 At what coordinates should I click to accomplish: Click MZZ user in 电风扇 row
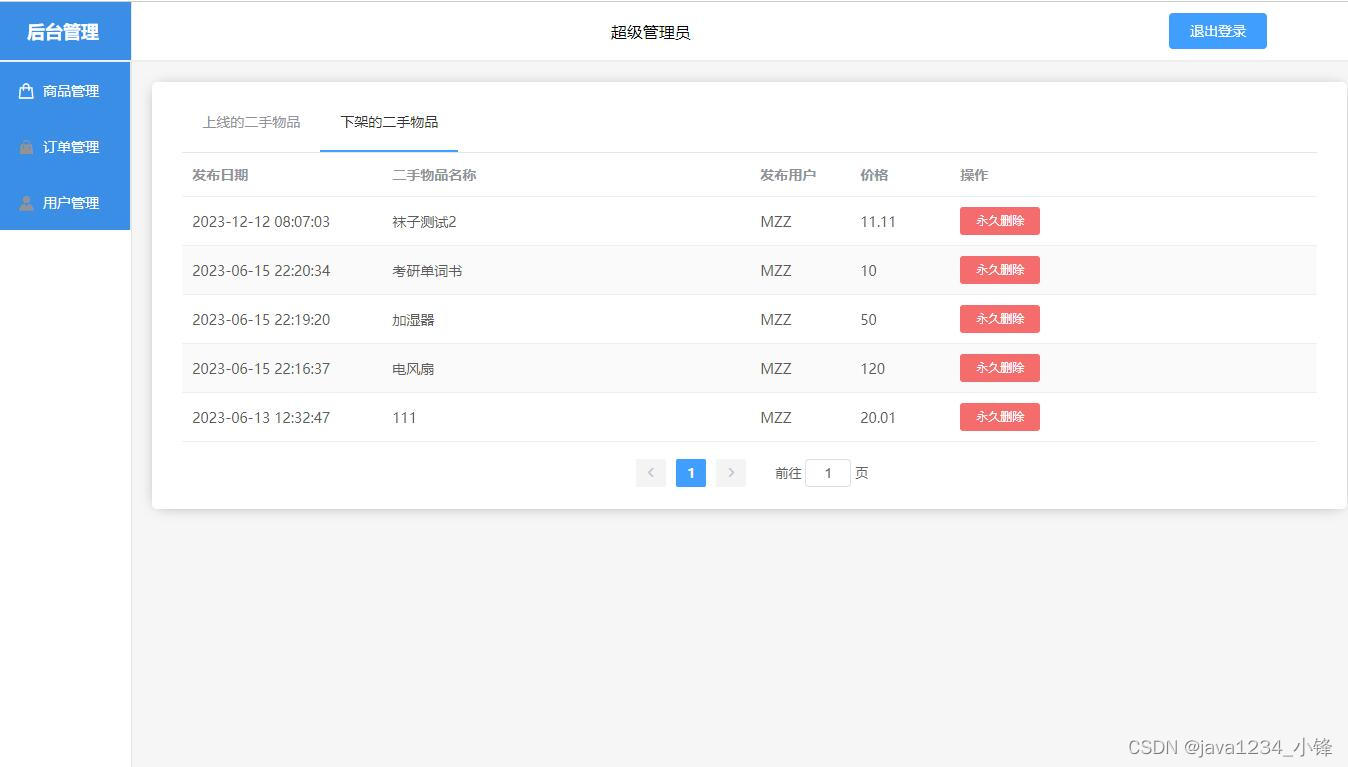tap(776, 369)
